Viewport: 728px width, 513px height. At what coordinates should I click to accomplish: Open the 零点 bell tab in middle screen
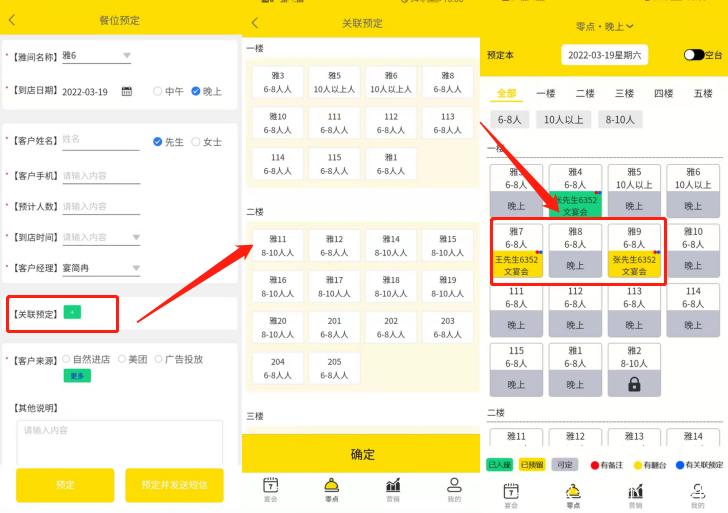[332, 489]
